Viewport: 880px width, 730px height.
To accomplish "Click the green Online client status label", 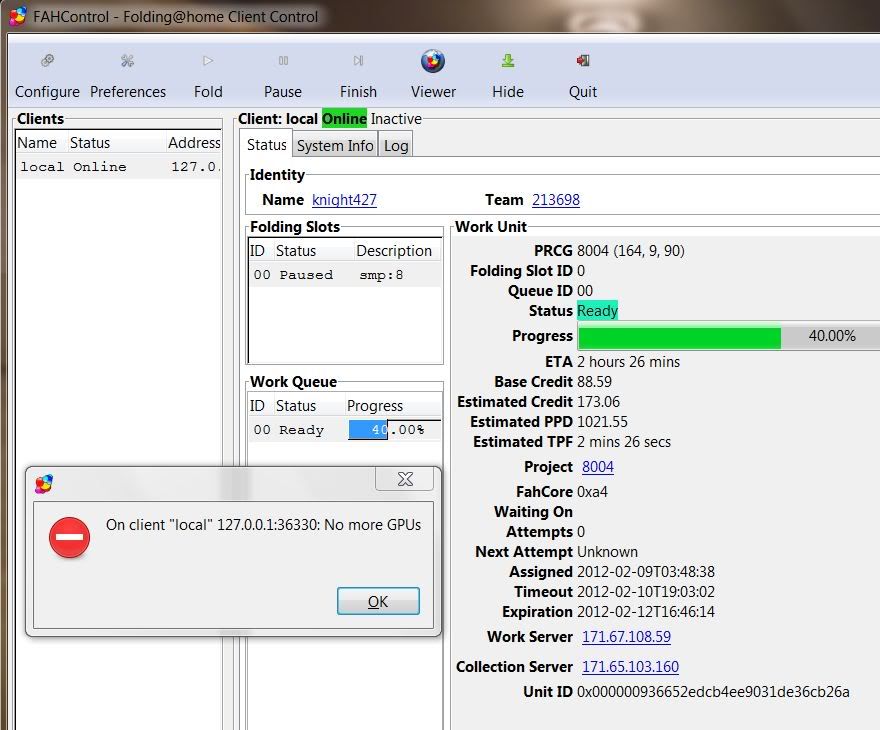I will click(344, 119).
